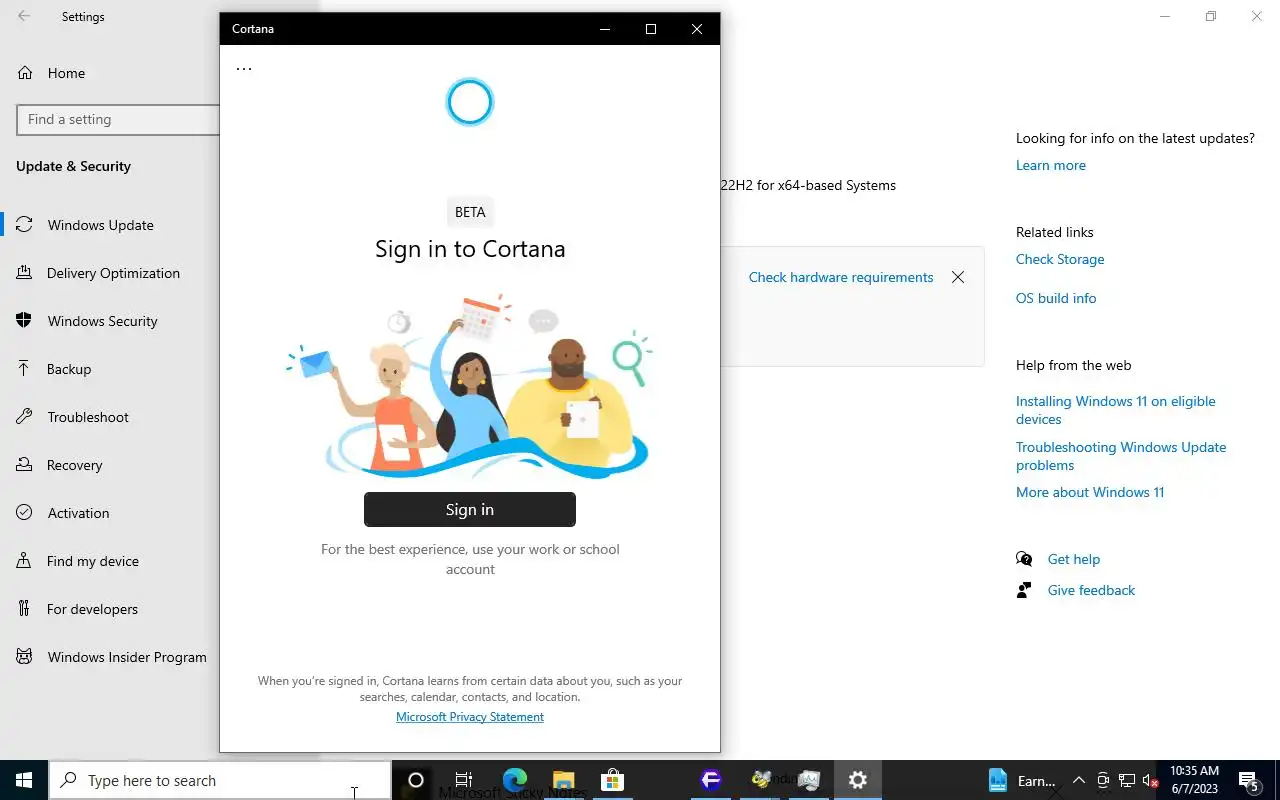Click the Cortana circle logo
This screenshot has height=800, width=1280.
pyautogui.click(x=470, y=102)
